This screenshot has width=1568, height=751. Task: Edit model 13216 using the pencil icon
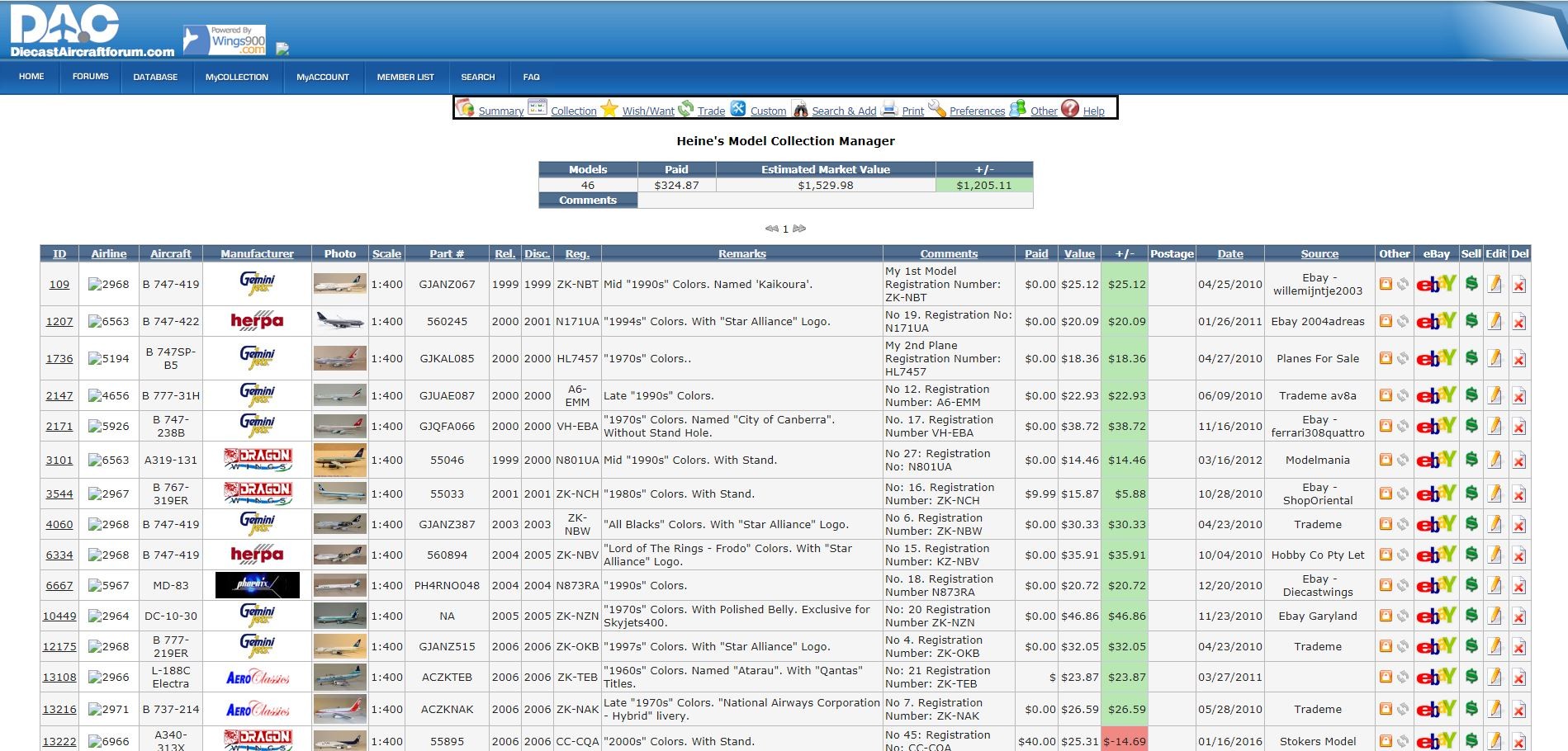click(1495, 709)
